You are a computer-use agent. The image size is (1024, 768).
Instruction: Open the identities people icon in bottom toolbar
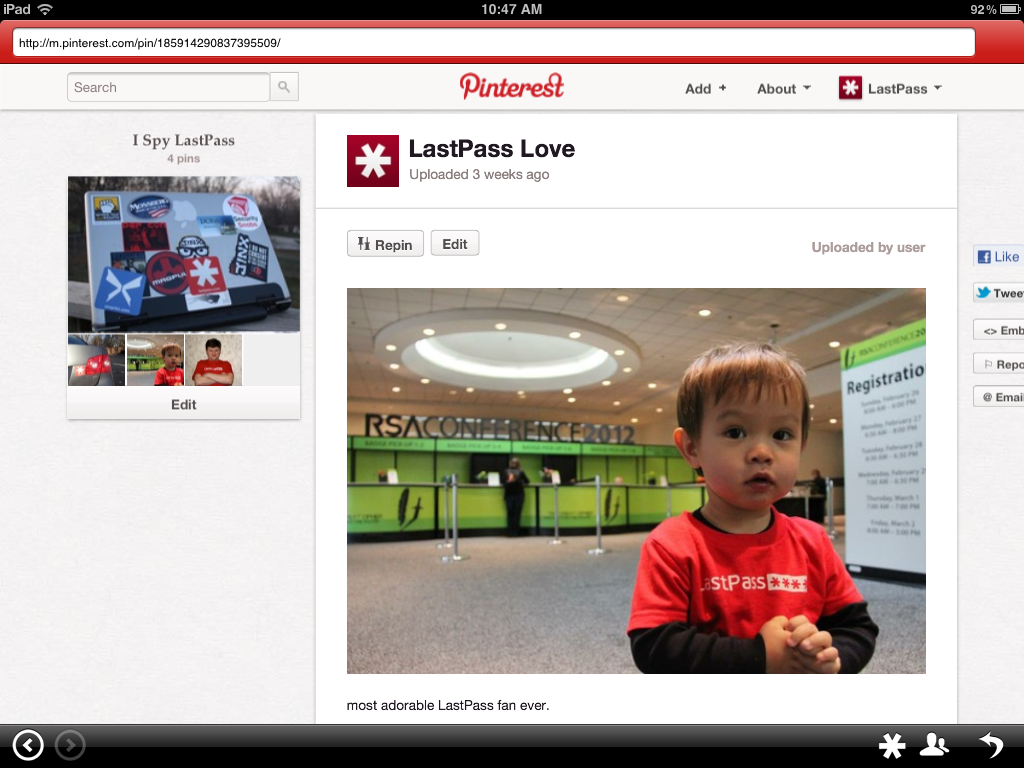(x=934, y=744)
